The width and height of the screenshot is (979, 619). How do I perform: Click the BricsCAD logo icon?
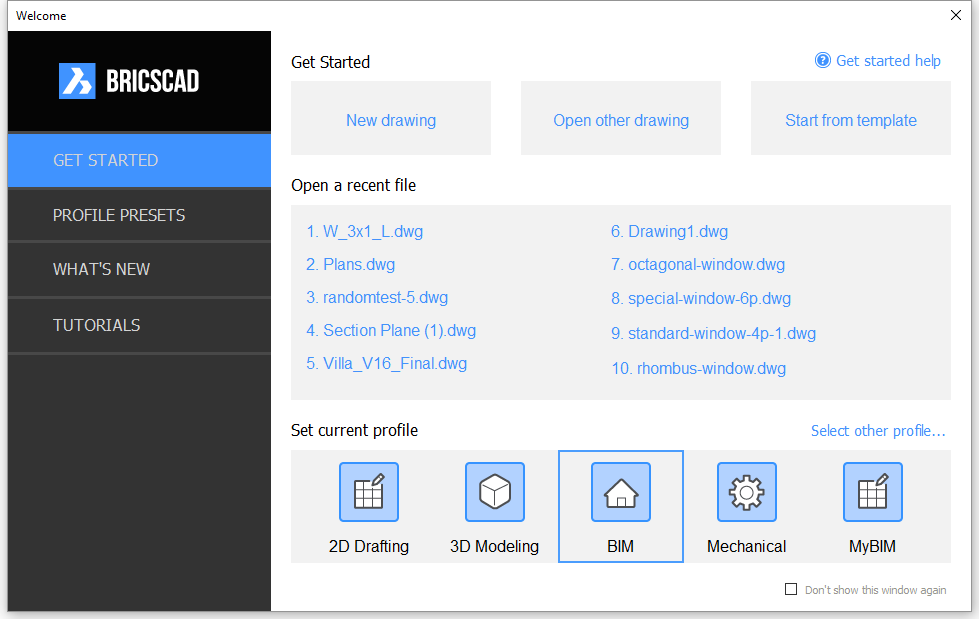[77, 81]
